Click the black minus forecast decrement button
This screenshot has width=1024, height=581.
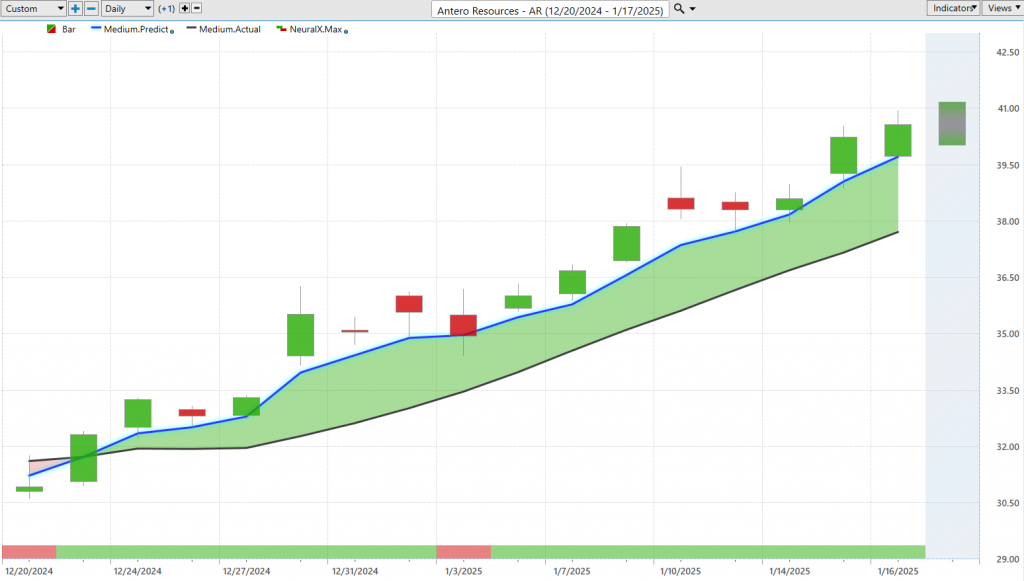point(196,8)
